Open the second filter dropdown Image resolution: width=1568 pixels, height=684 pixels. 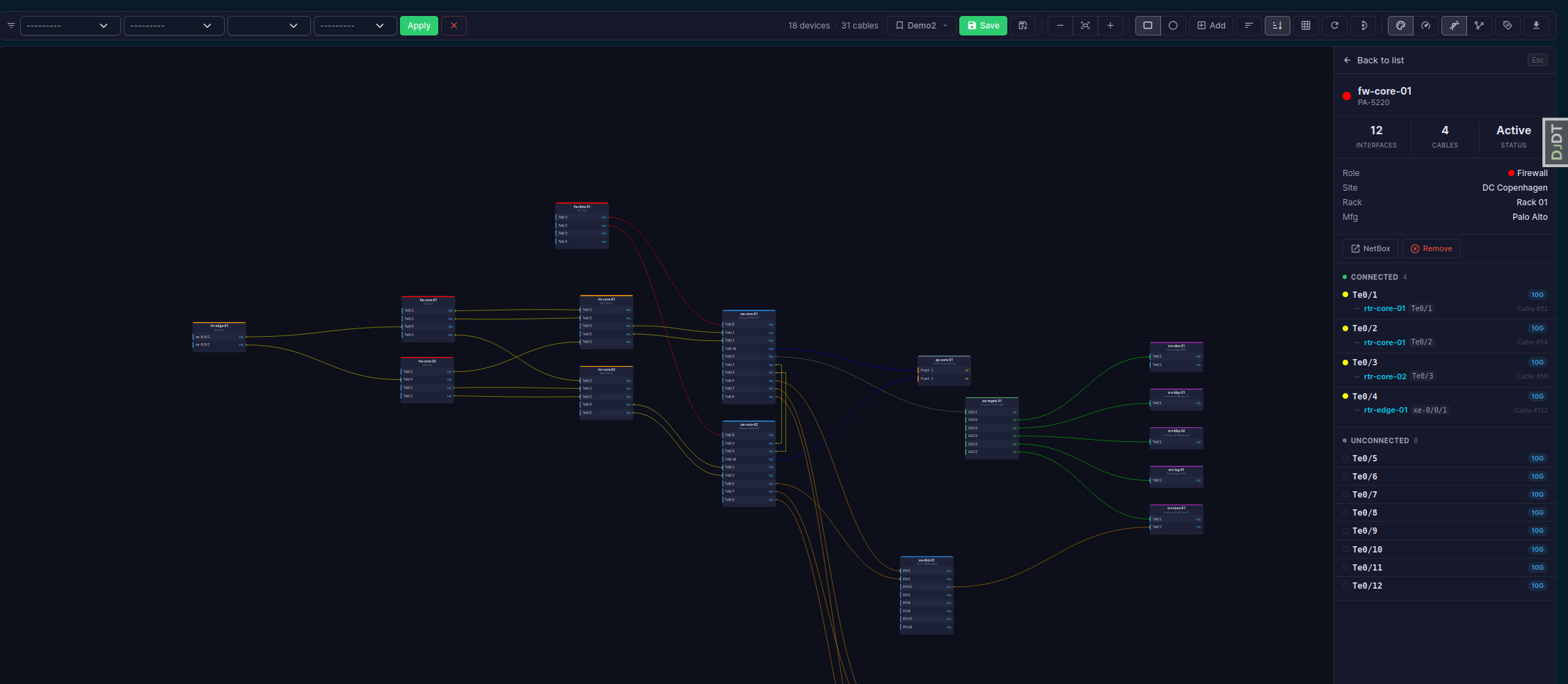click(174, 26)
